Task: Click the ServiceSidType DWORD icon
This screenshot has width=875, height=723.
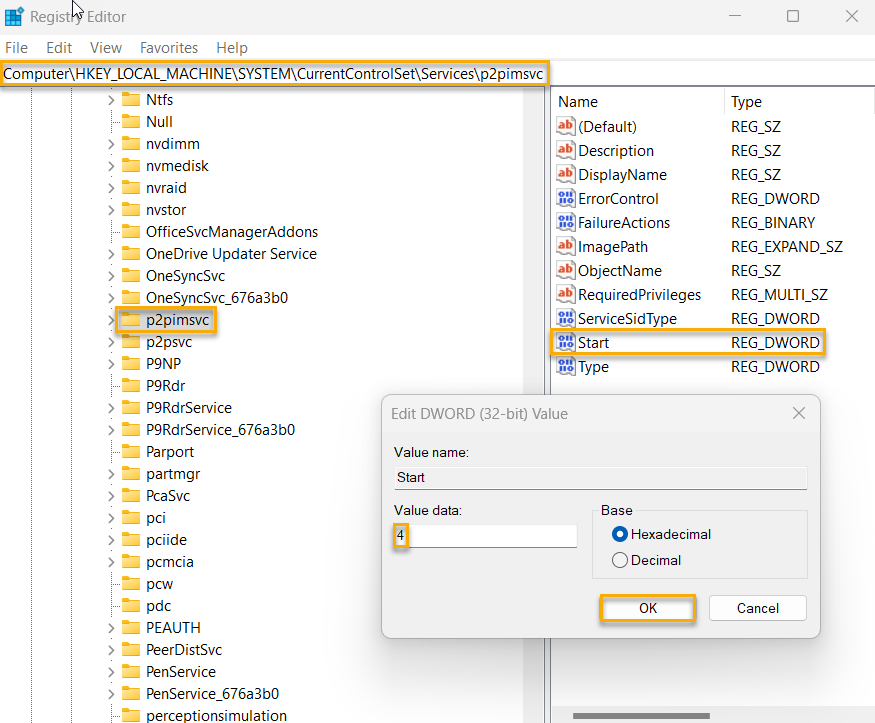Action: point(565,318)
